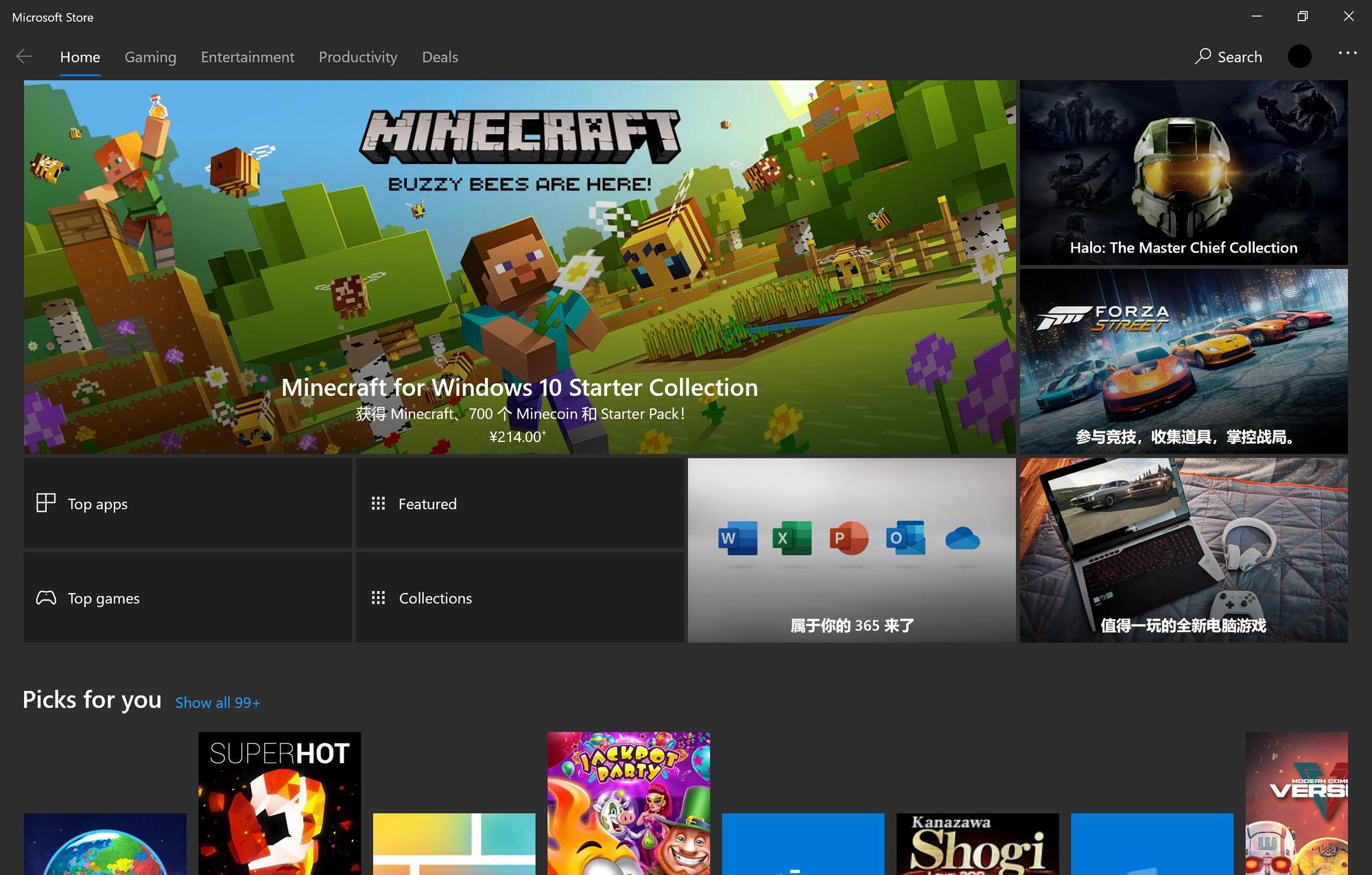Viewport: 1372px width, 875px height.
Task: Open the Featured tile
Action: pyautogui.click(x=519, y=503)
